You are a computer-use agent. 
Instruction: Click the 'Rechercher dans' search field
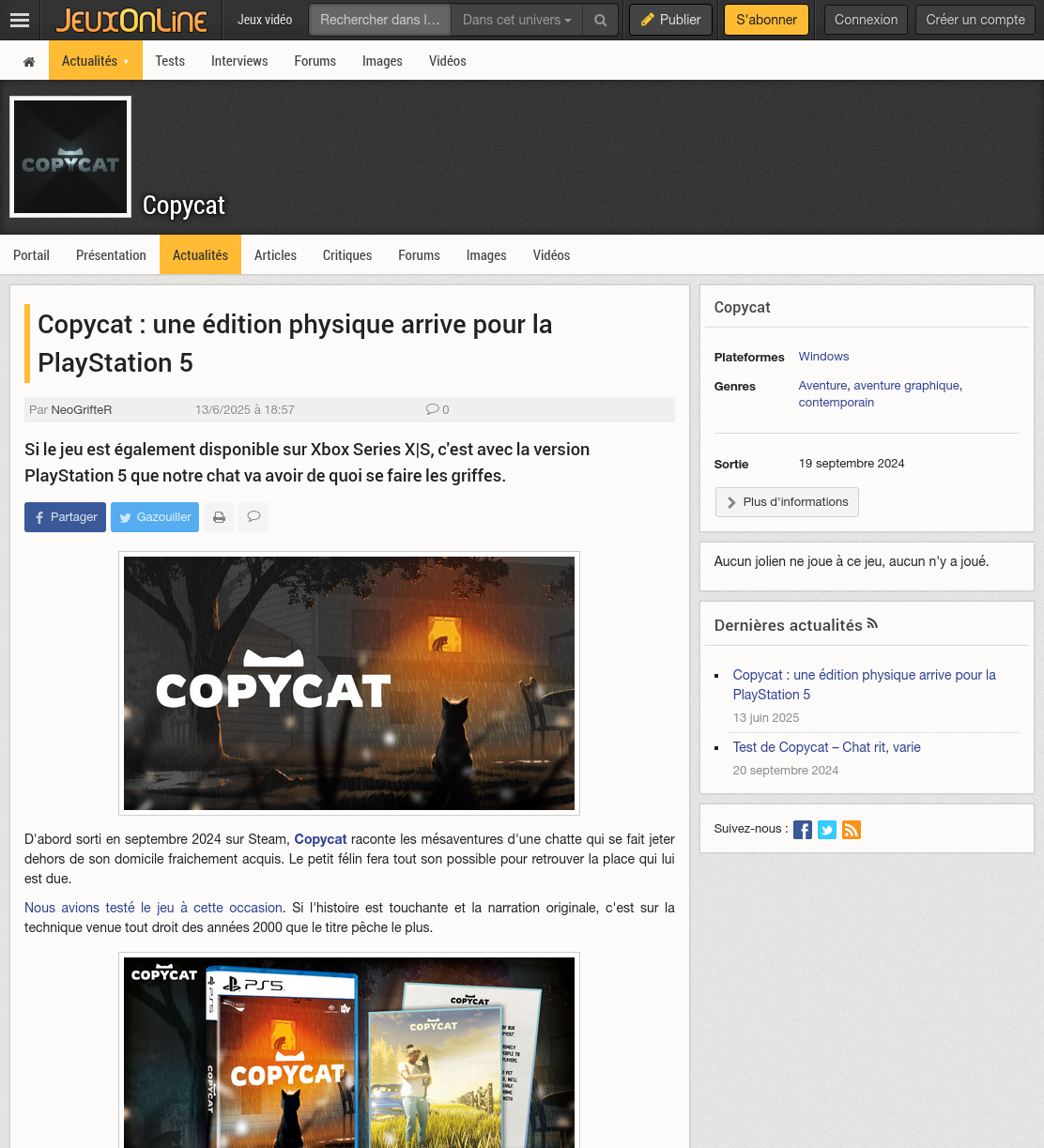pyautogui.click(x=380, y=20)
